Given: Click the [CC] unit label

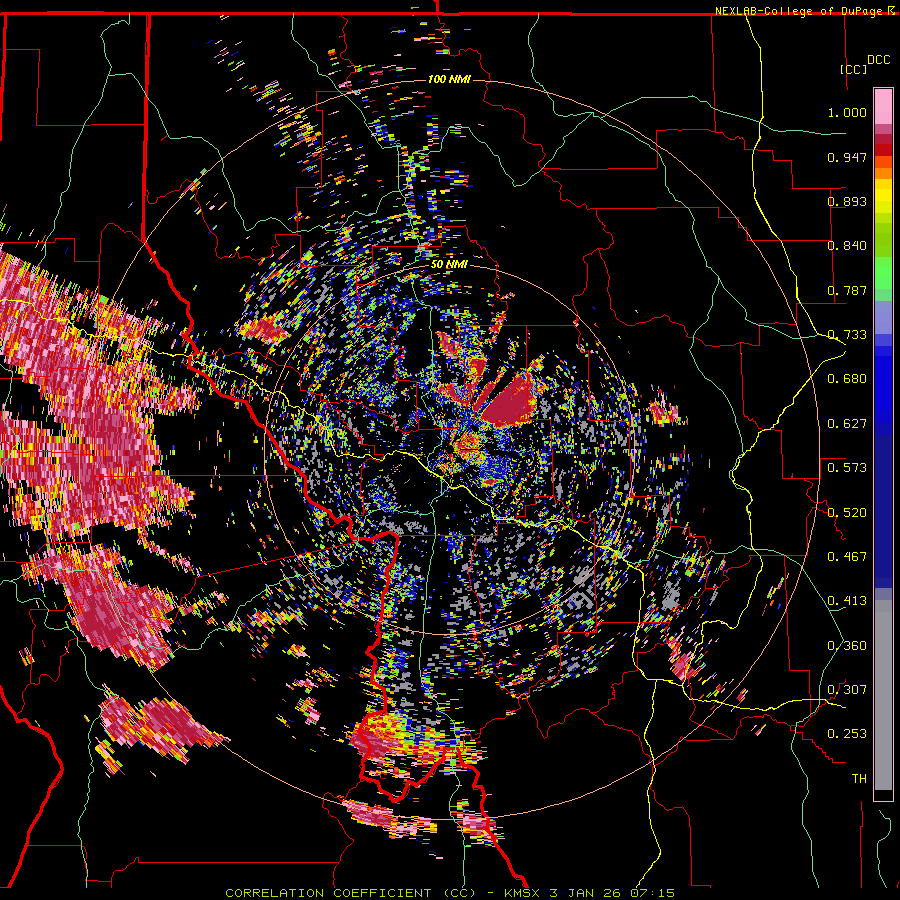Looking at the screenshot, I should pos(854,69).
